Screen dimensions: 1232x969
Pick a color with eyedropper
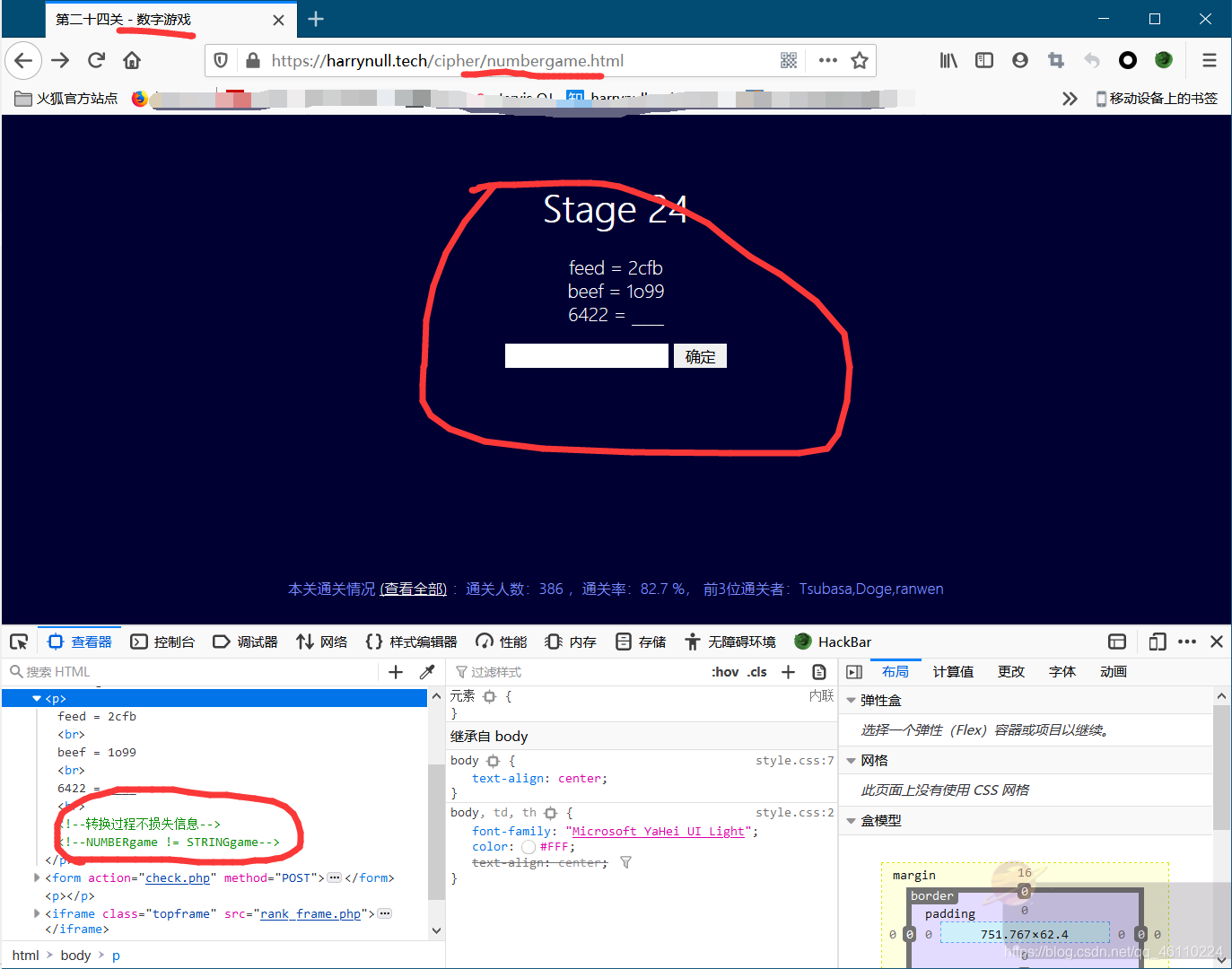tap(427, 672)
